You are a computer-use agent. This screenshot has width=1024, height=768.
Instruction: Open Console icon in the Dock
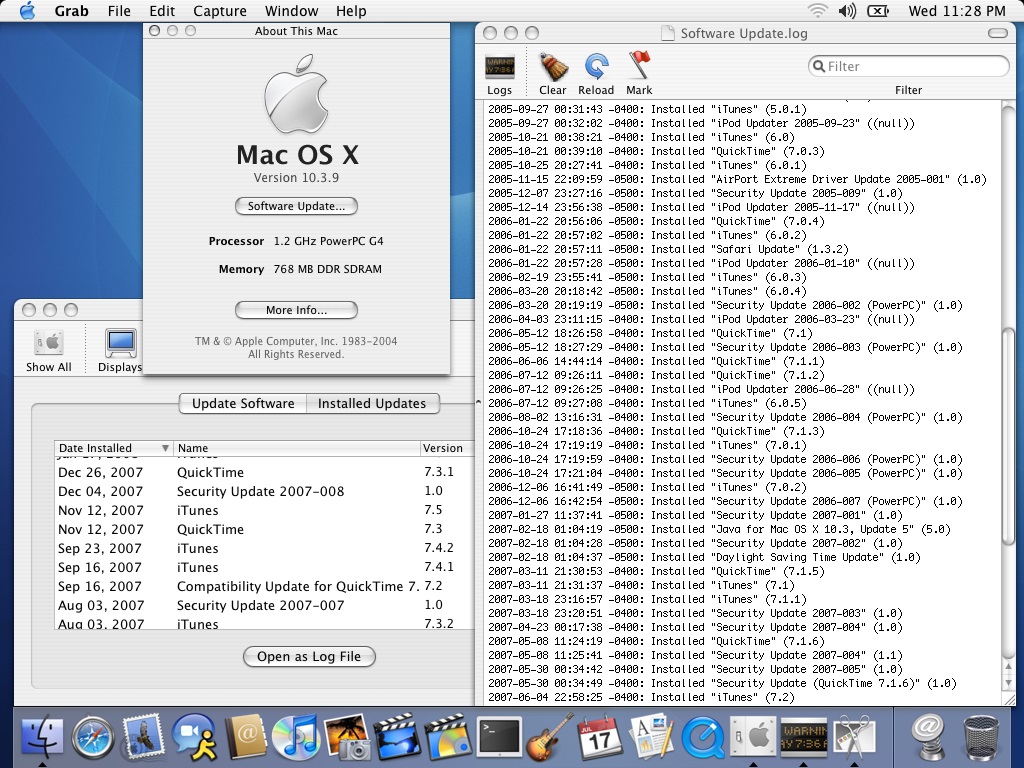(x=803, y=737)
